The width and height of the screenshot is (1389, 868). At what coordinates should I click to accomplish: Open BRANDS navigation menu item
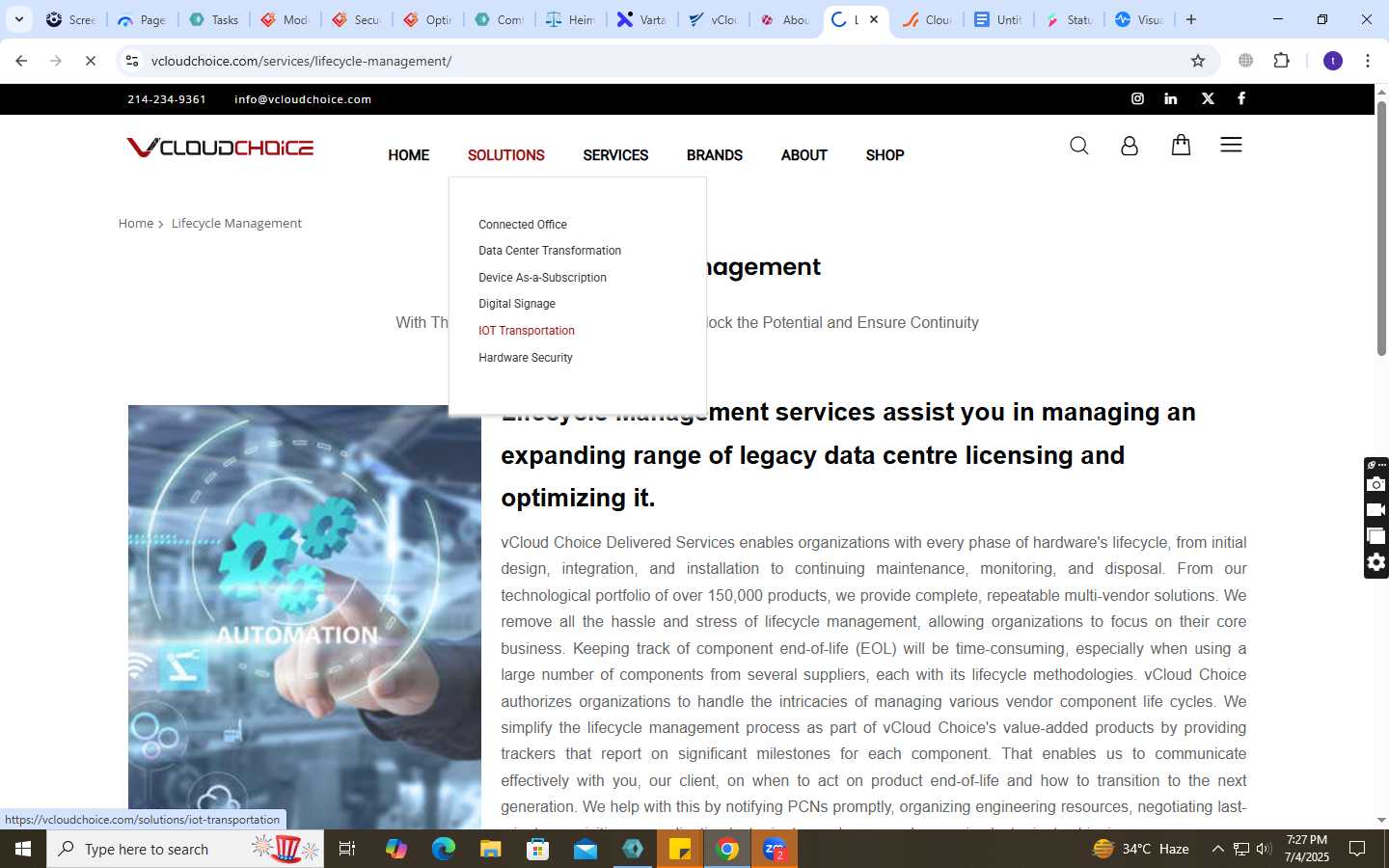coord(715,155)
